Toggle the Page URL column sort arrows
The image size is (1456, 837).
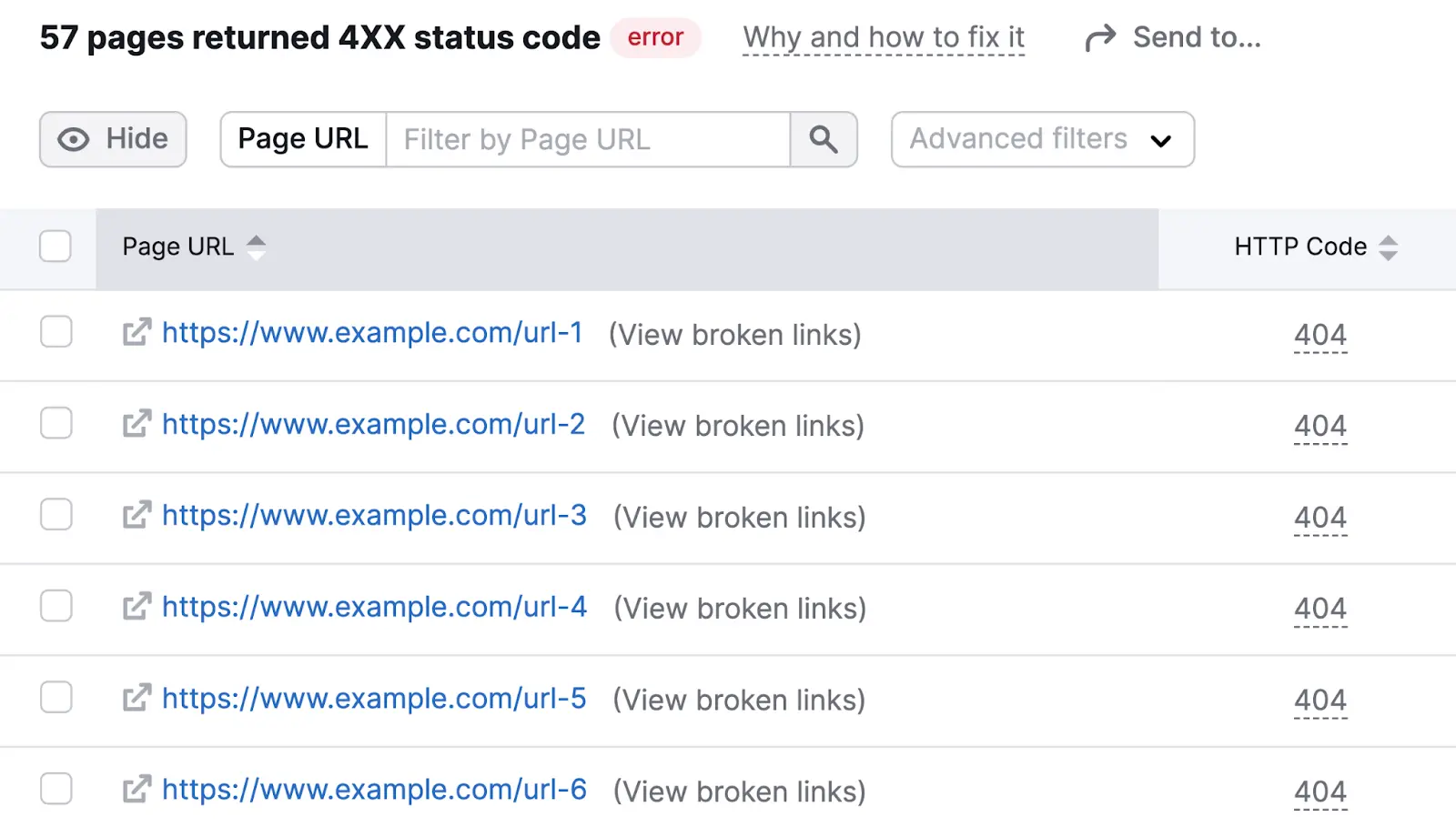pyautogui.click(x=257, y=246)
